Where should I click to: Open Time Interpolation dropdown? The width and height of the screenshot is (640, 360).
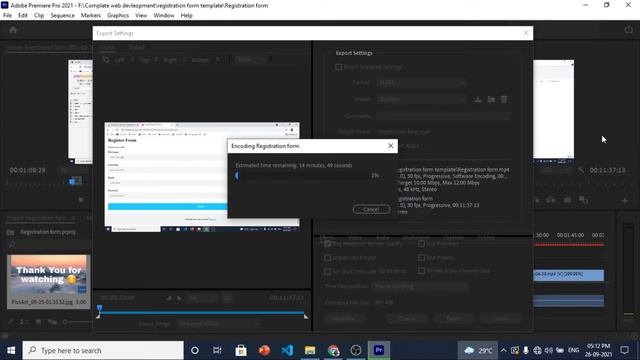pos(420,287)
